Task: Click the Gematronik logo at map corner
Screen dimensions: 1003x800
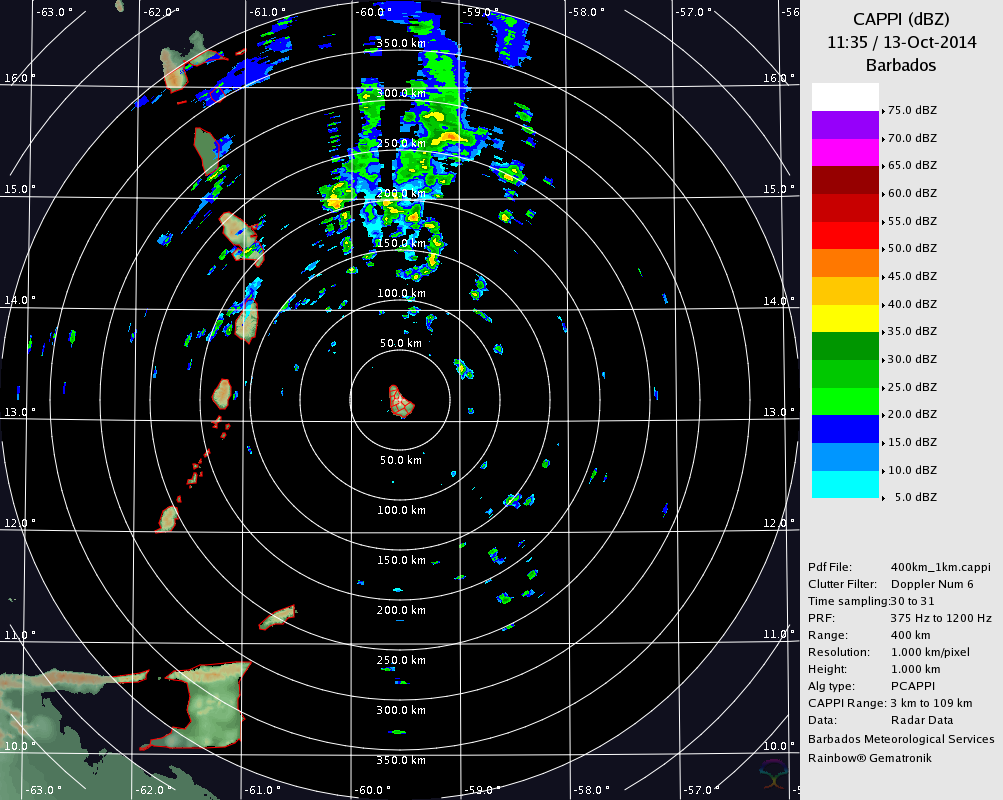Action: (773, 774)
